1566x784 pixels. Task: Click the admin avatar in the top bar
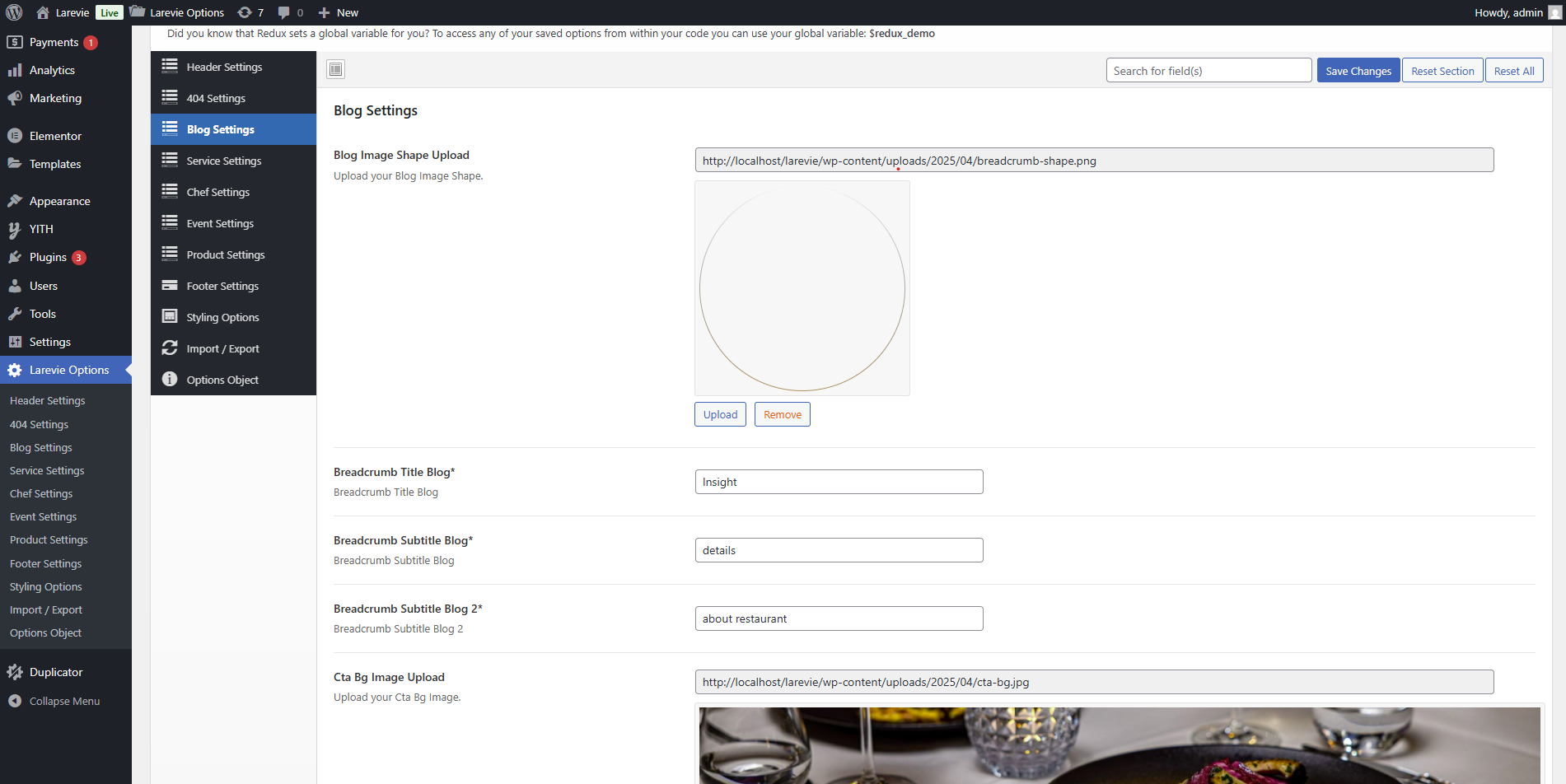(x=1554, y=12)
